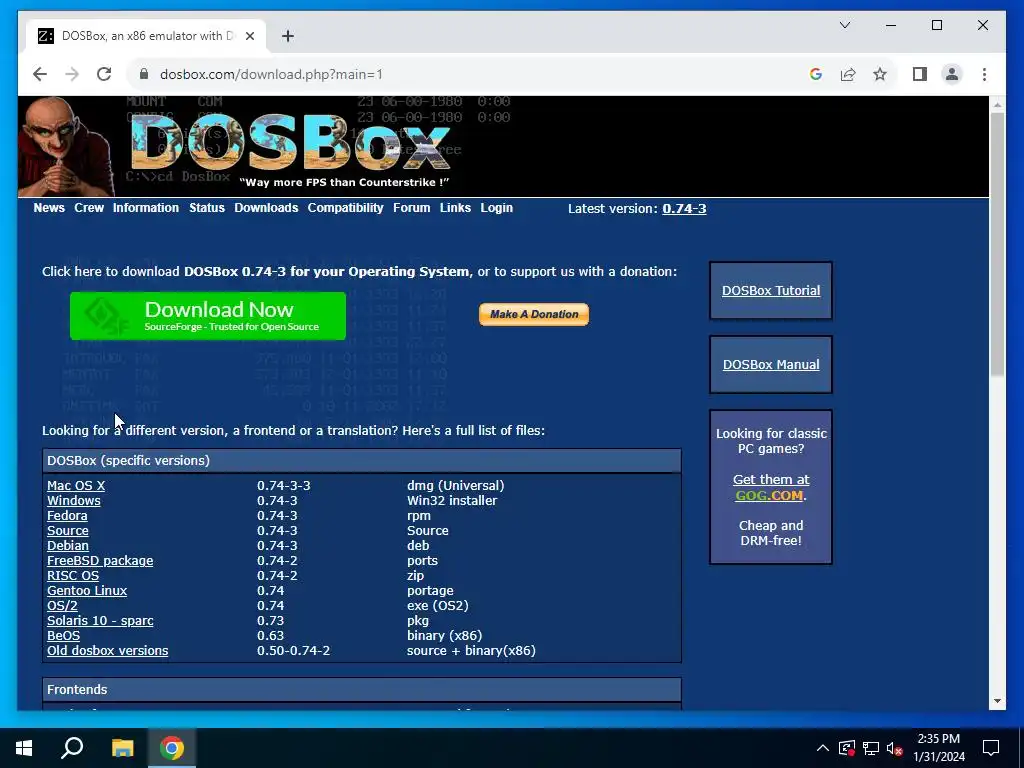This screenshot has width=1024, height=768.
Task: Bookmark this page with the star icon
Action: pyautogui.click(x=880, y=74)
